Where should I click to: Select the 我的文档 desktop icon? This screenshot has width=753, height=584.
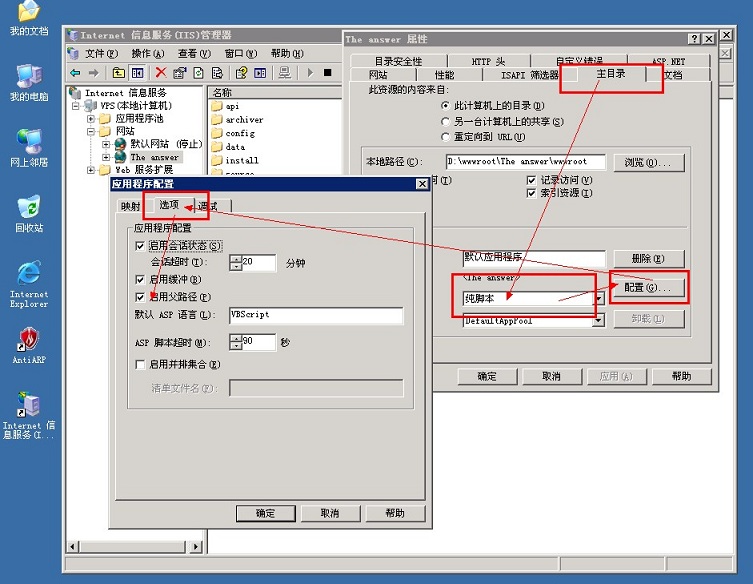29,18
